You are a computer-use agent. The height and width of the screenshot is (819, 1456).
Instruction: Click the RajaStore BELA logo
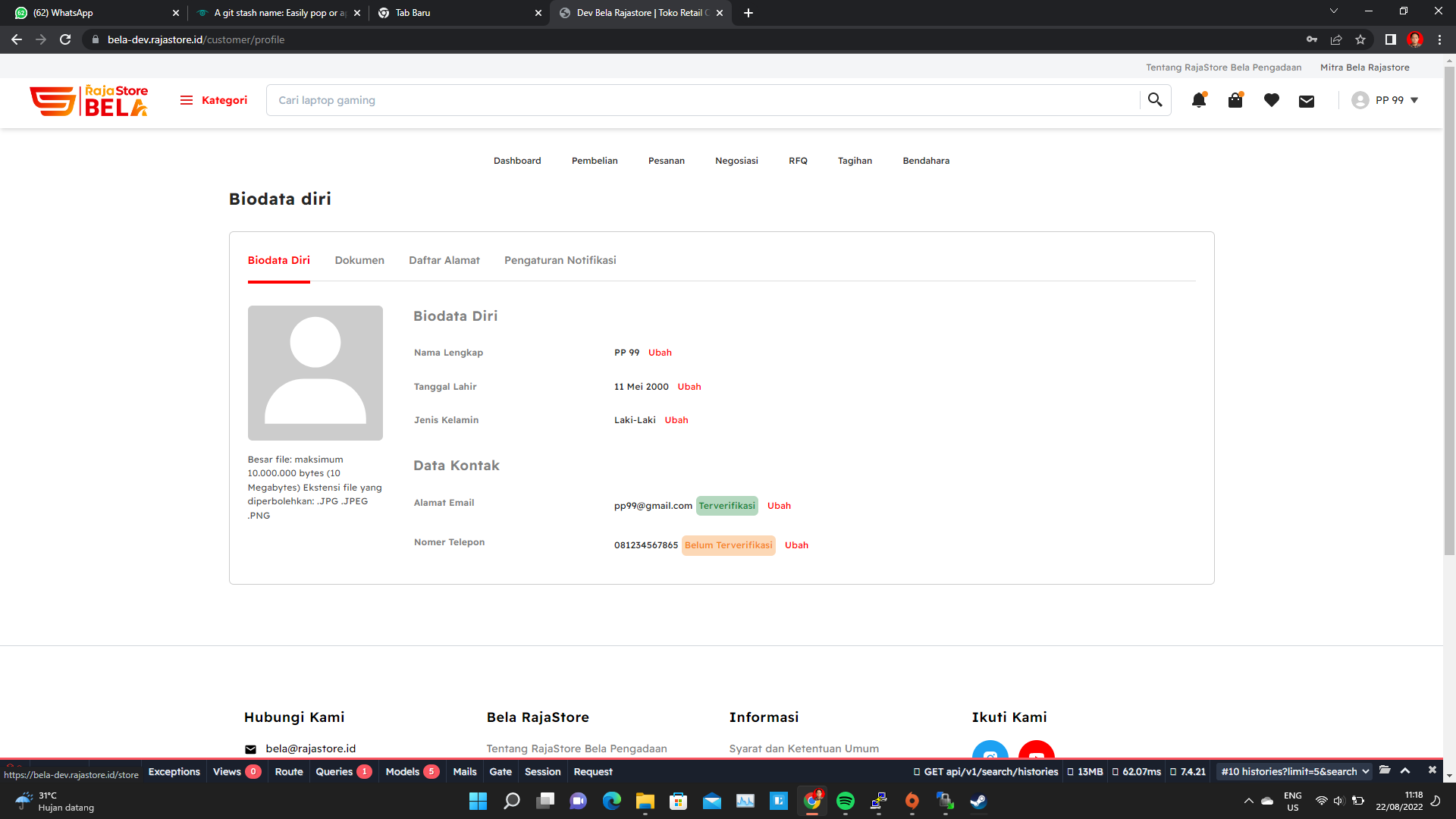tap(89, 100)
